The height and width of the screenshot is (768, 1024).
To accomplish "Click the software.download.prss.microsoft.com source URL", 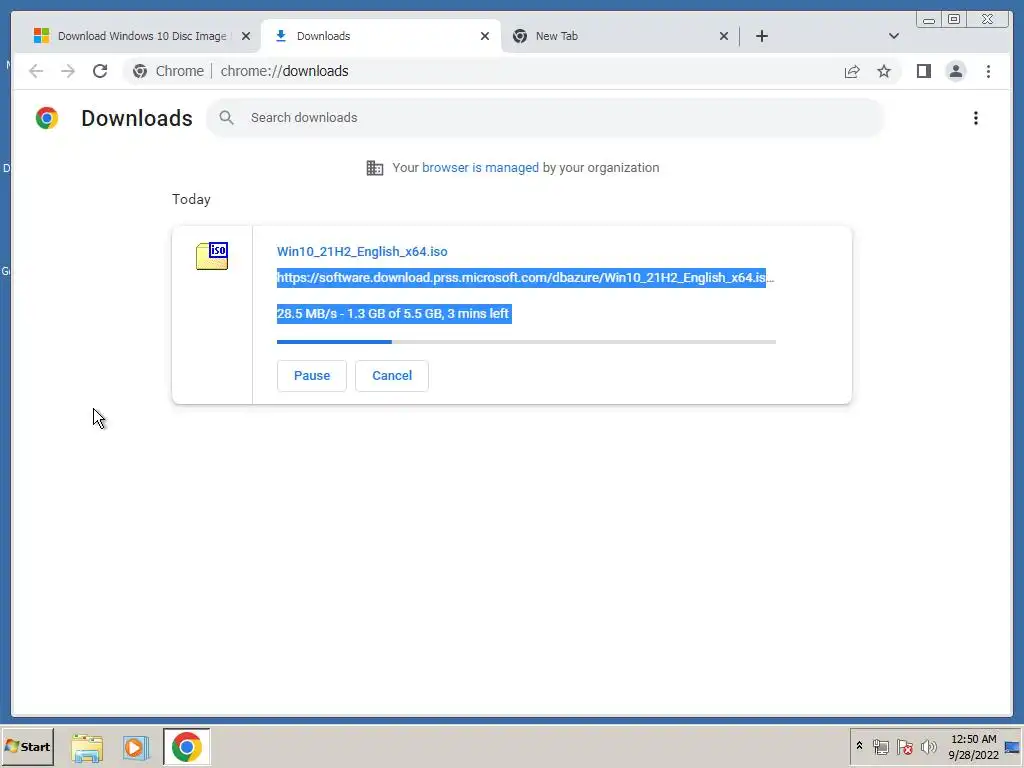I will [x=525, y=278].
